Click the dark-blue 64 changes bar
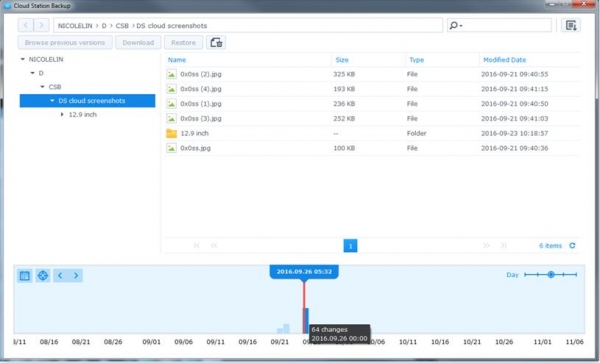This screenshot has height=363, width=600. (x=306, y=321)
